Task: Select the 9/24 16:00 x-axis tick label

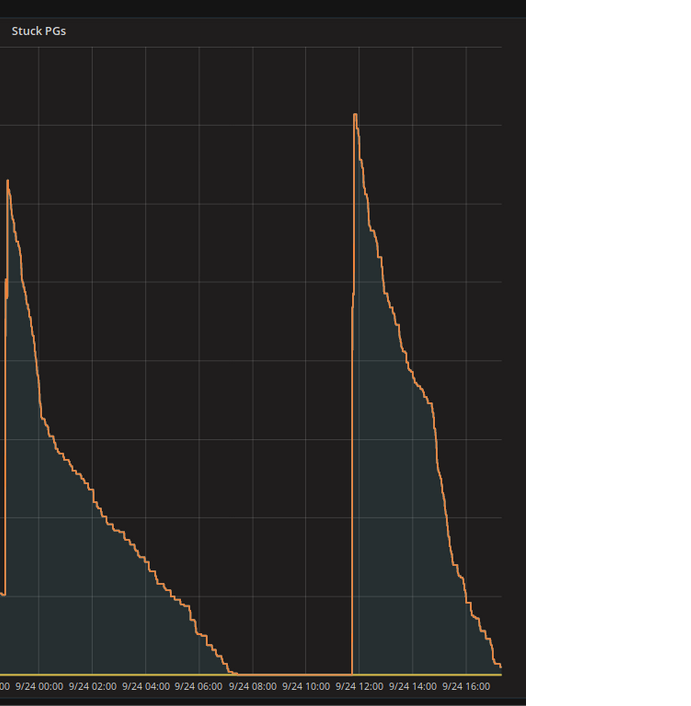Action: (466, 687)
